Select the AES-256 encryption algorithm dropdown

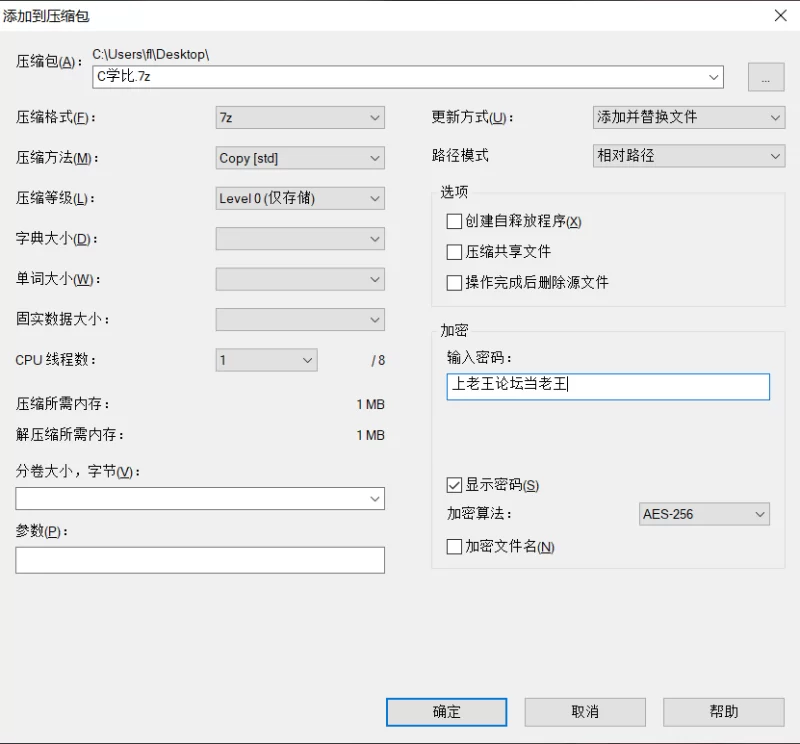coord(704,514)
